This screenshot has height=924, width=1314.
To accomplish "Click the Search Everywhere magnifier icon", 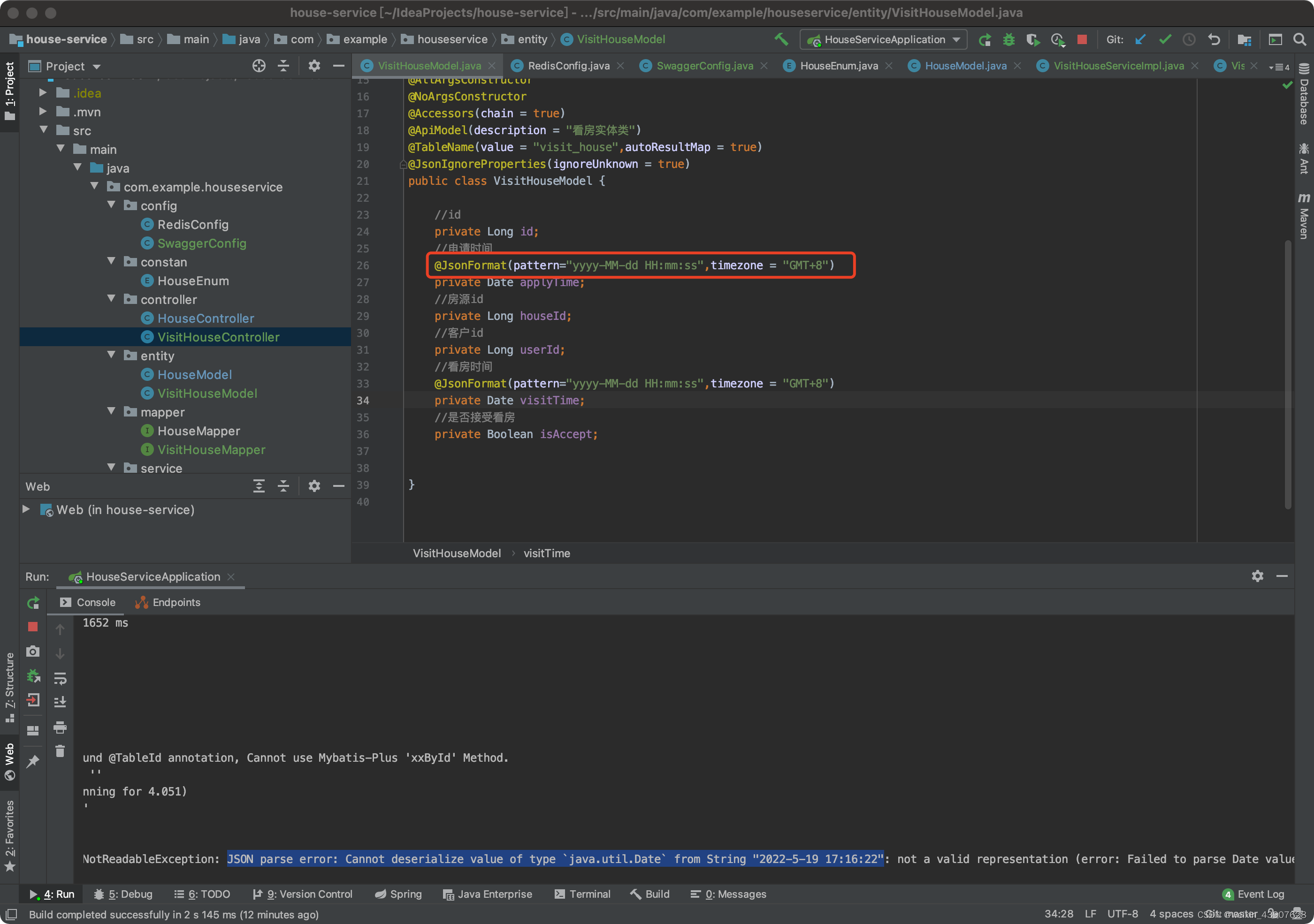I will pos(1299,39).
